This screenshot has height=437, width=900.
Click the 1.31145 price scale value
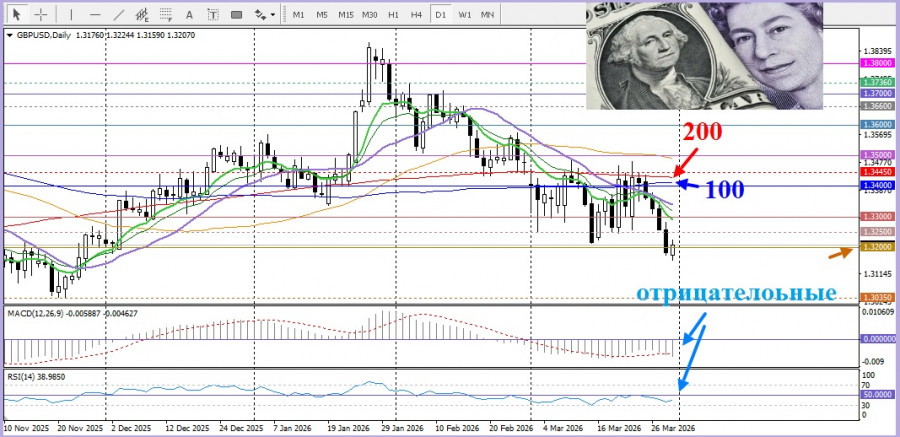point(878,274)
